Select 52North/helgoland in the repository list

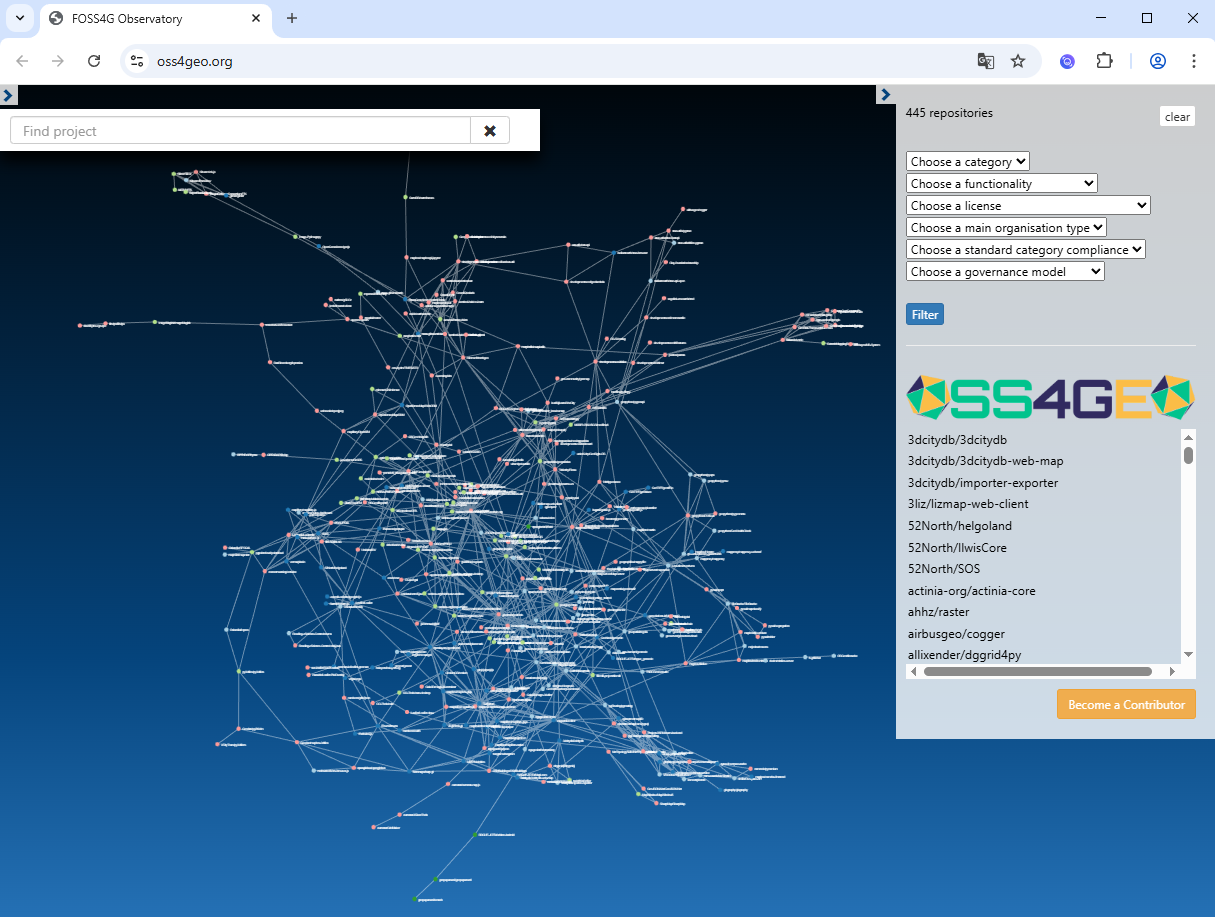point(959,526)
